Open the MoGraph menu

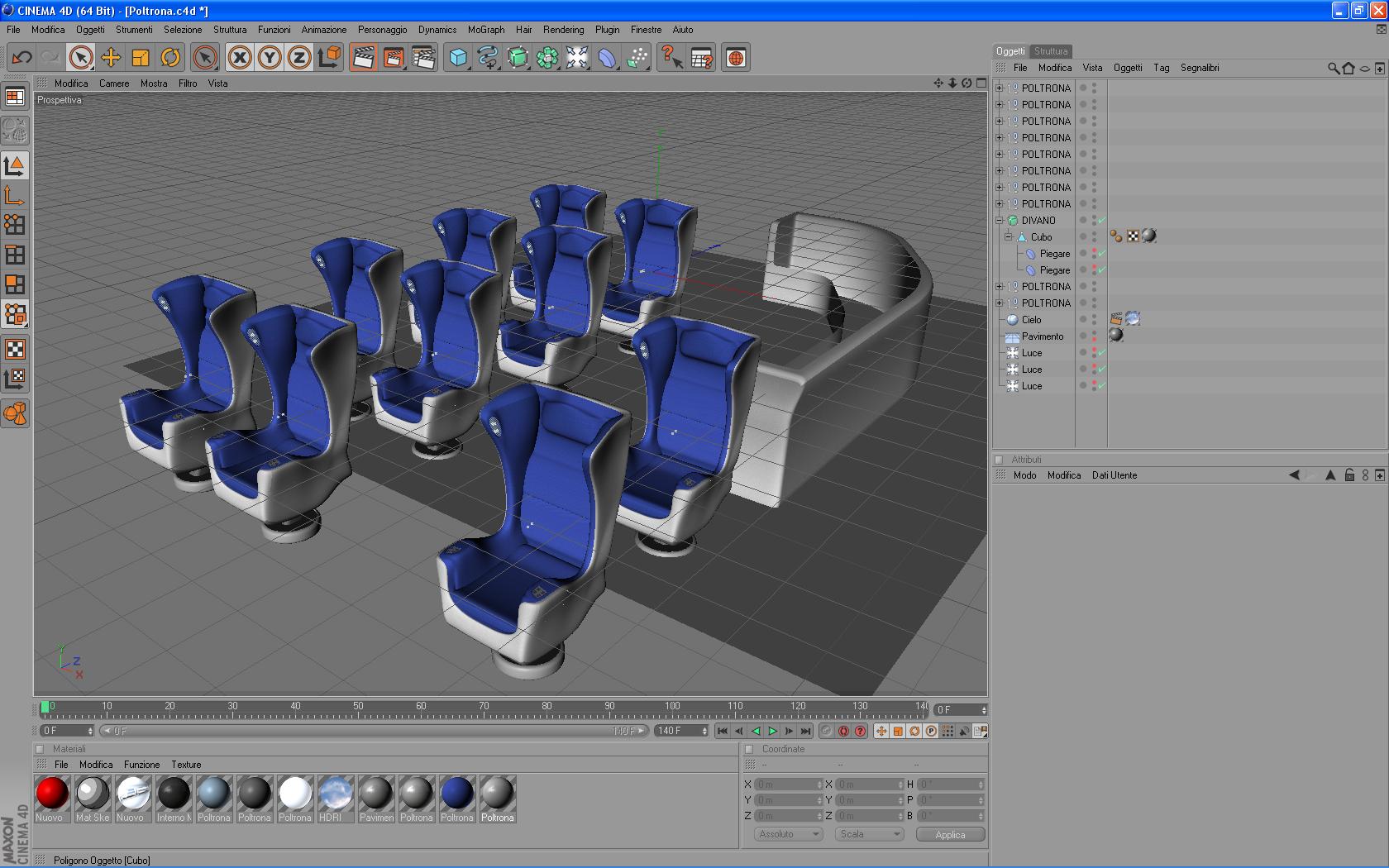(486, 30)
